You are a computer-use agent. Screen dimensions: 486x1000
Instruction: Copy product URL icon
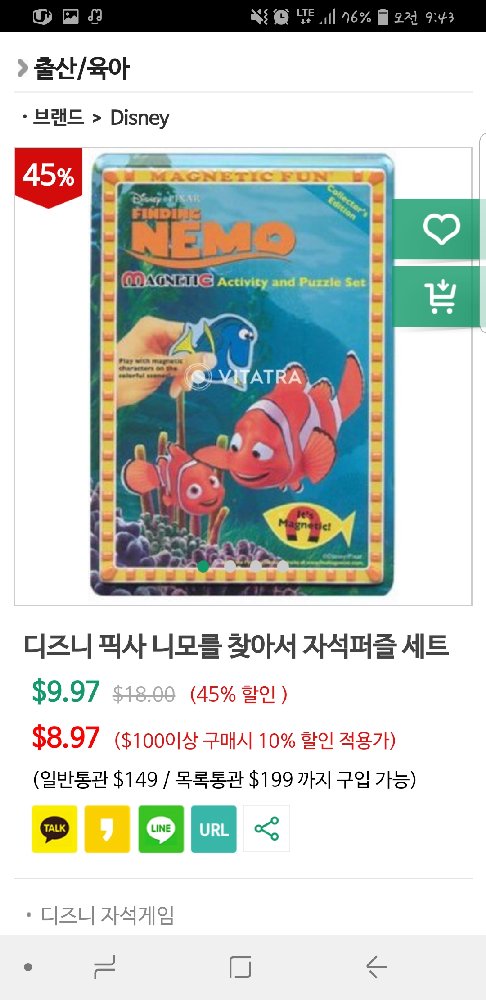pyautogui.click(x=214, y=828)
